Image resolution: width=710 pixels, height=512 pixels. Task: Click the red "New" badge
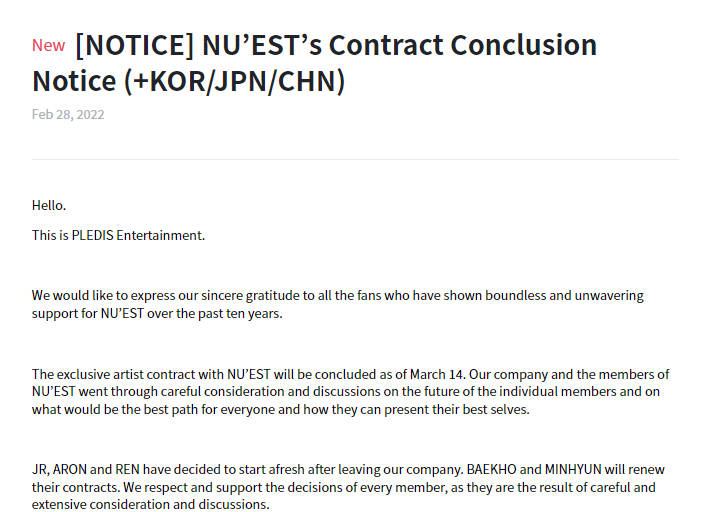point(48,45)
